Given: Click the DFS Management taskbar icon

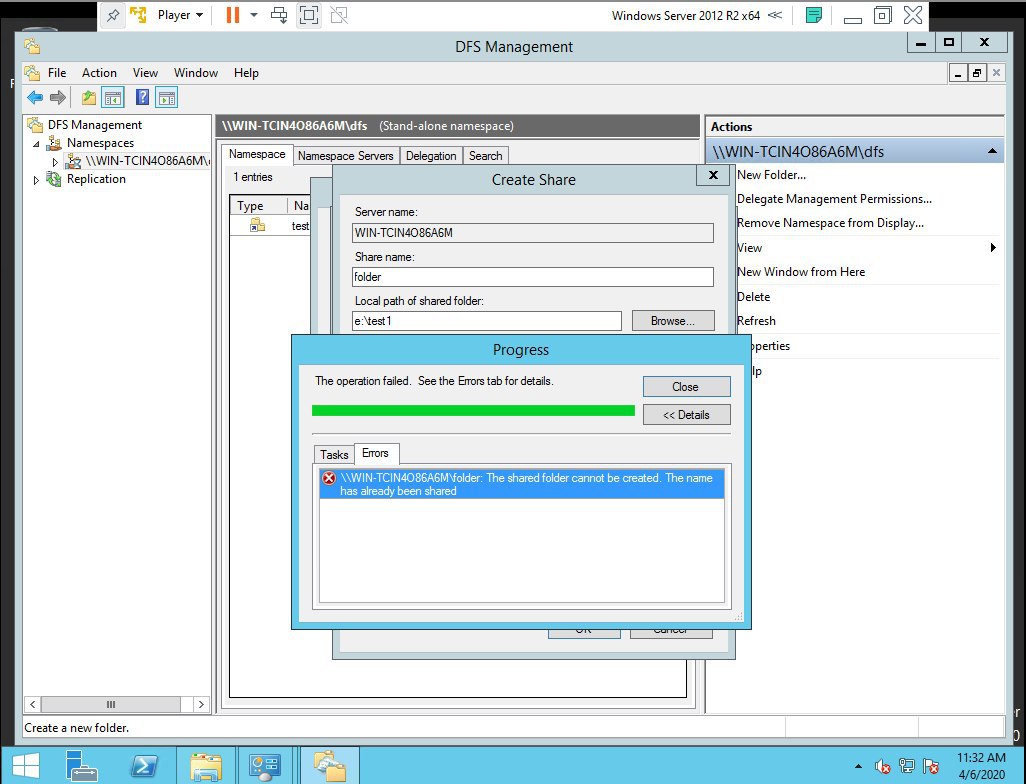Looking at the screenshot, I should click(x=329, y=766).
